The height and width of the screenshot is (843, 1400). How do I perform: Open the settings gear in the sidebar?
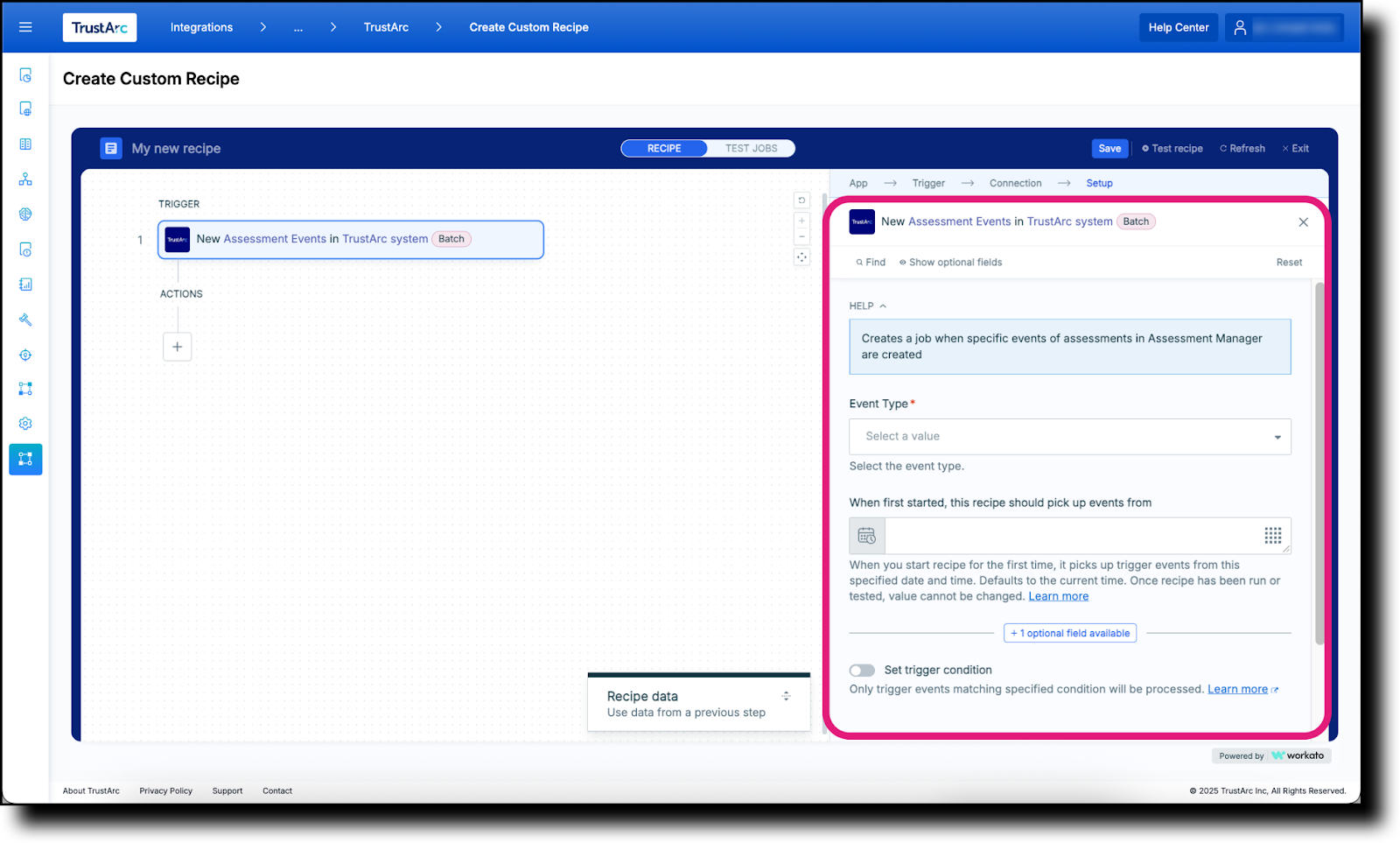[25, 423]
